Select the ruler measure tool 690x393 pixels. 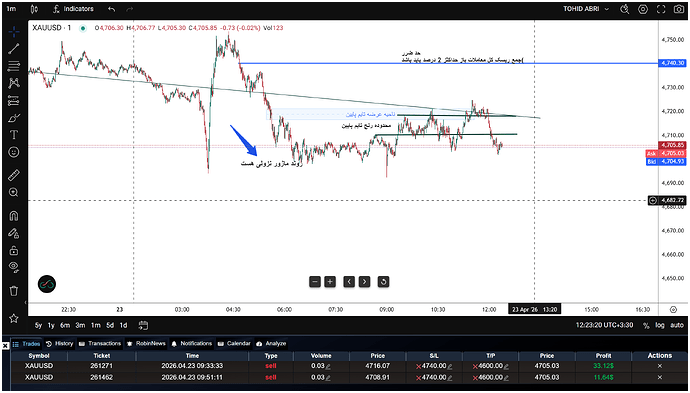coord(14,175)
